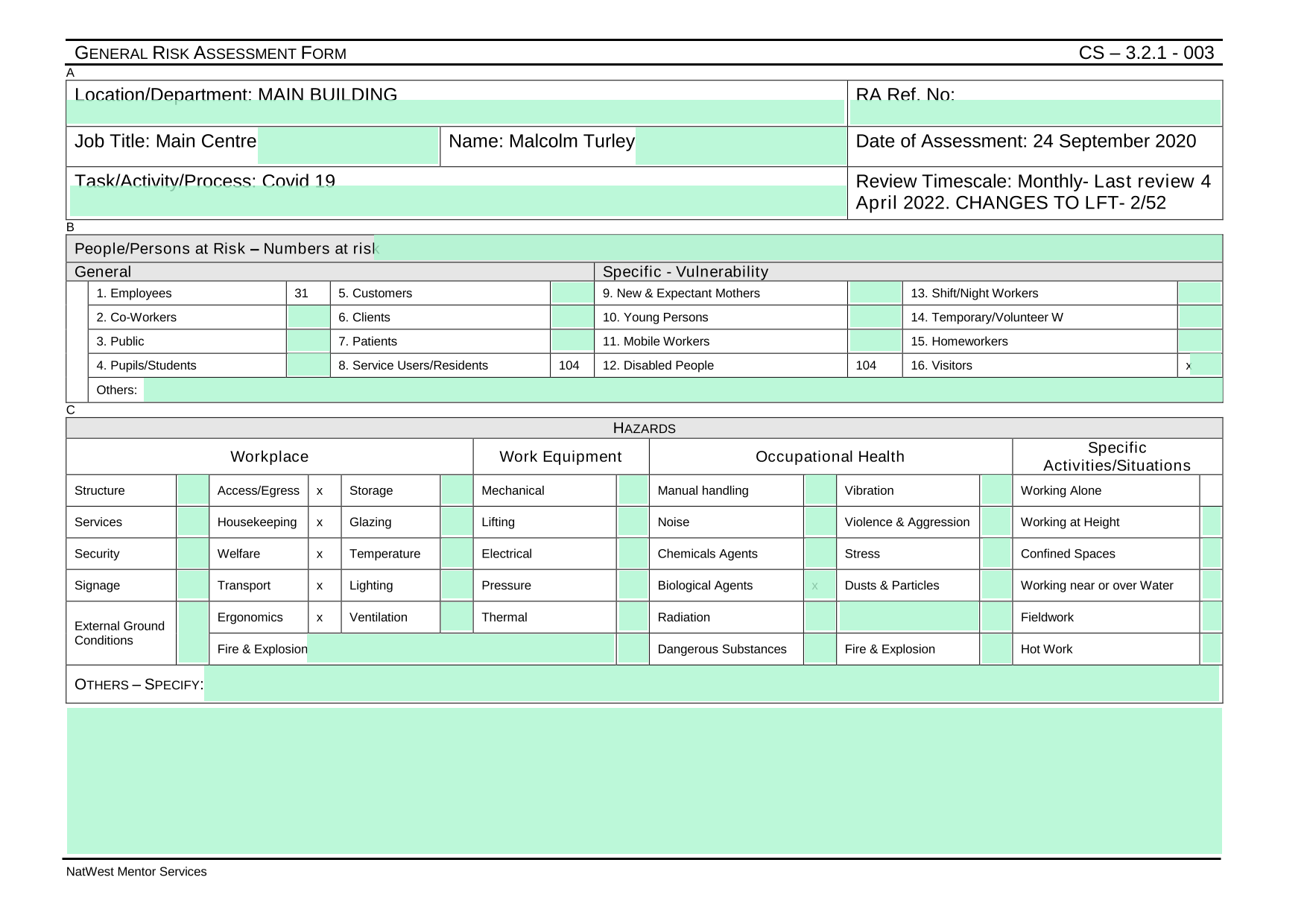Tick the Services hazard box
This screenshot has height=924, width=1307.
[x=193, y=522]
